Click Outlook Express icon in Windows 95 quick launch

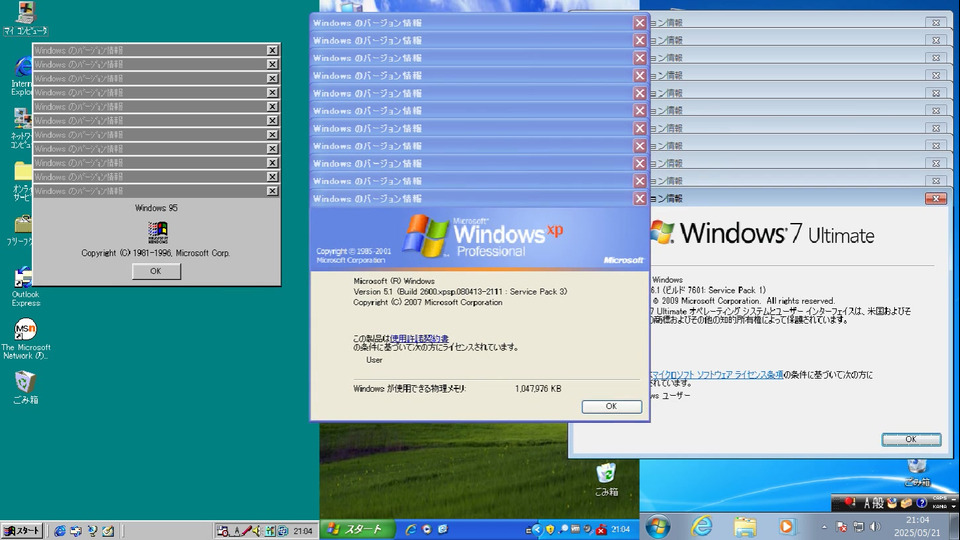[x=76, y=531]
